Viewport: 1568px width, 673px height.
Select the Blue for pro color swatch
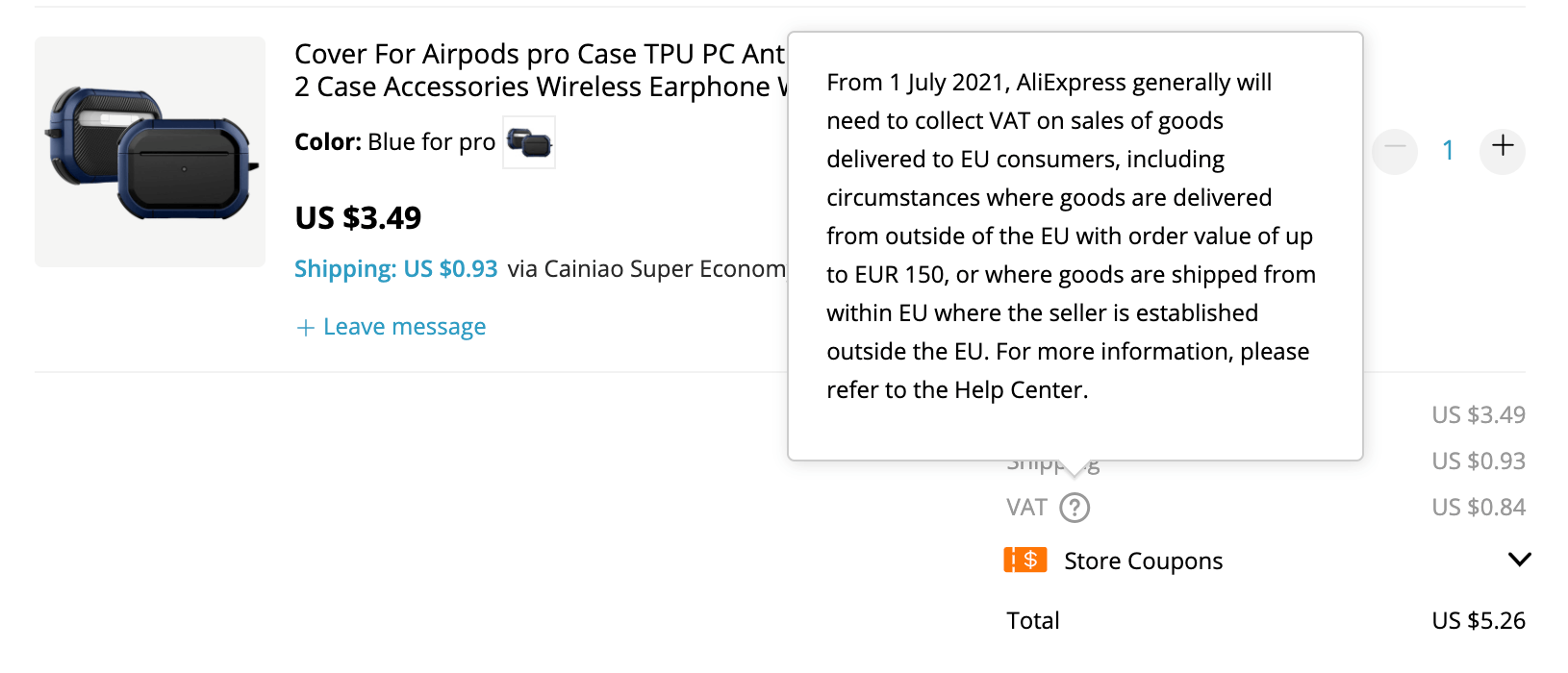tap(529, 143)
